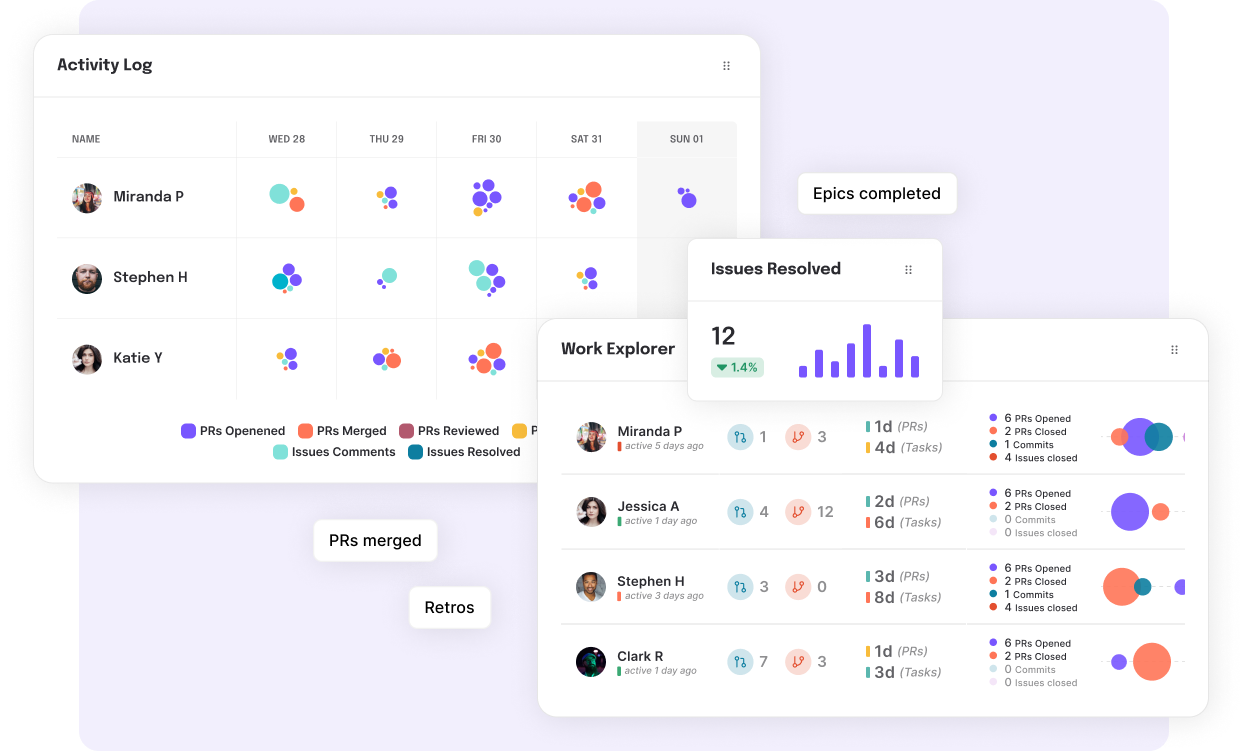The image size is (1246, 755).
Task: Click Miranda P THU 29 activity bubbles
Action: [x=388, y=198]
